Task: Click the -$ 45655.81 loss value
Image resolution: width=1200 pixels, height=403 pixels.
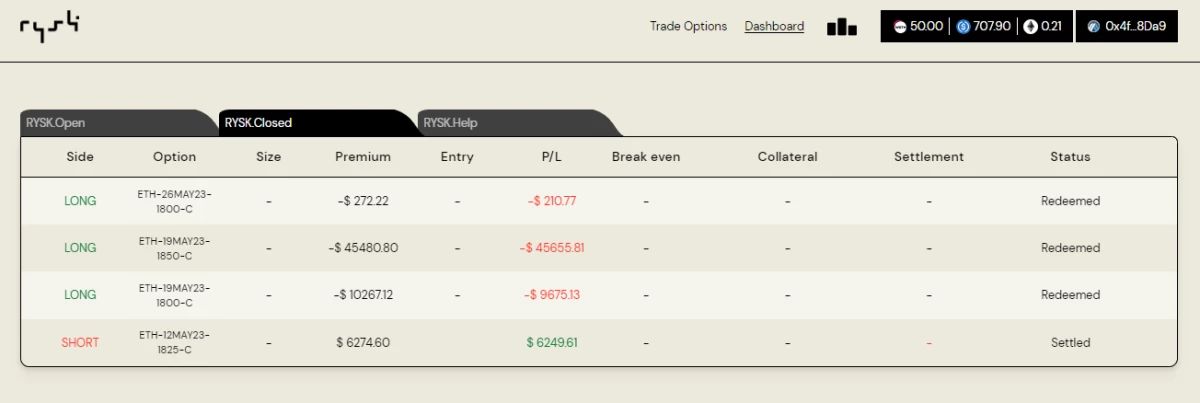Action: click(x=552, y=248)
